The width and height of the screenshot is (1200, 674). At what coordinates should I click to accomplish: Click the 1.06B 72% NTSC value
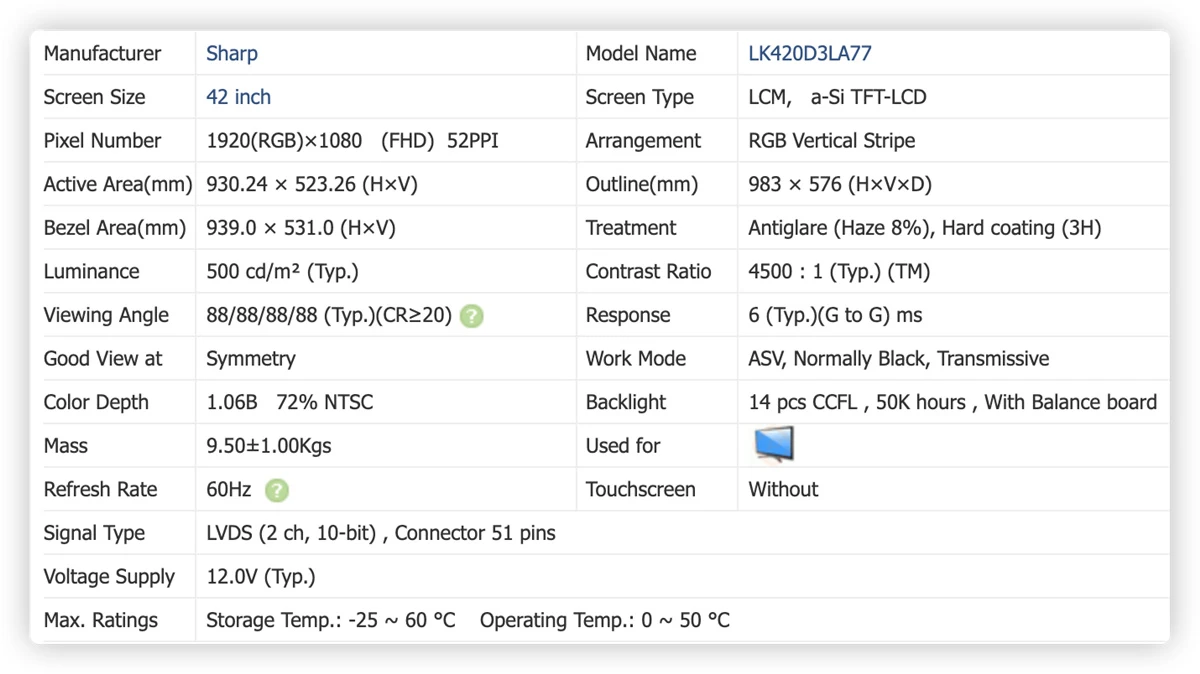point(290,402)
